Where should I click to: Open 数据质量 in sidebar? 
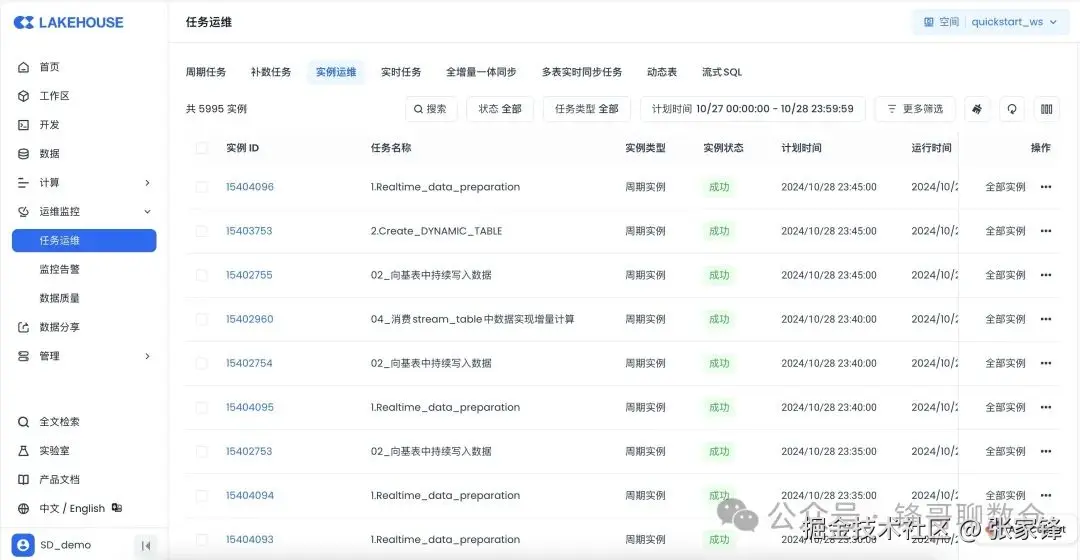59,298
